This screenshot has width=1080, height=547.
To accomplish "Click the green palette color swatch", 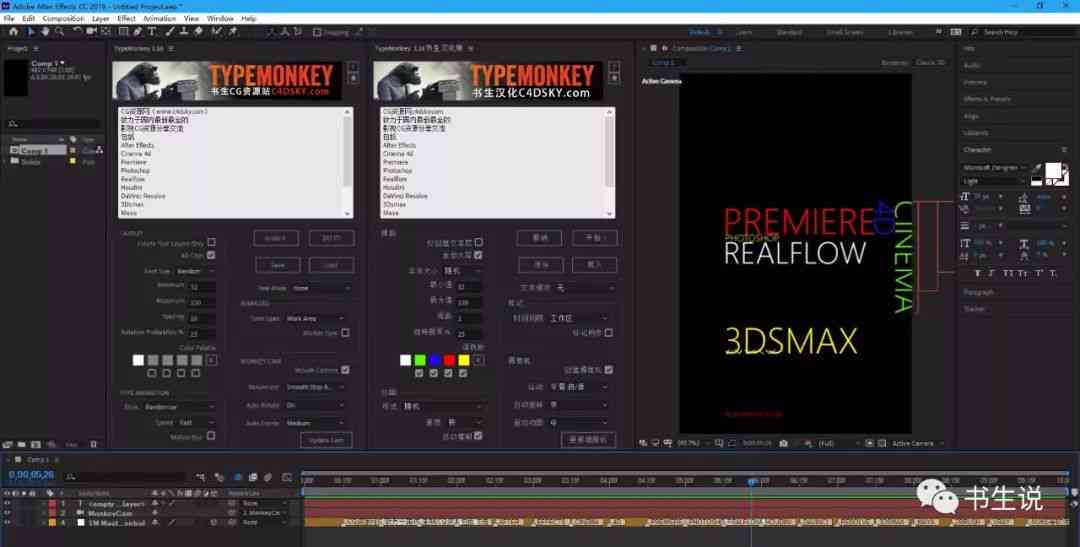I will (x=419, y=360).
